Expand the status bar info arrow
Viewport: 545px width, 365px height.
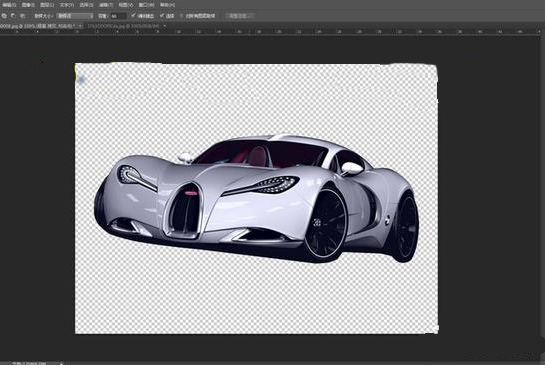click(61, 363)
